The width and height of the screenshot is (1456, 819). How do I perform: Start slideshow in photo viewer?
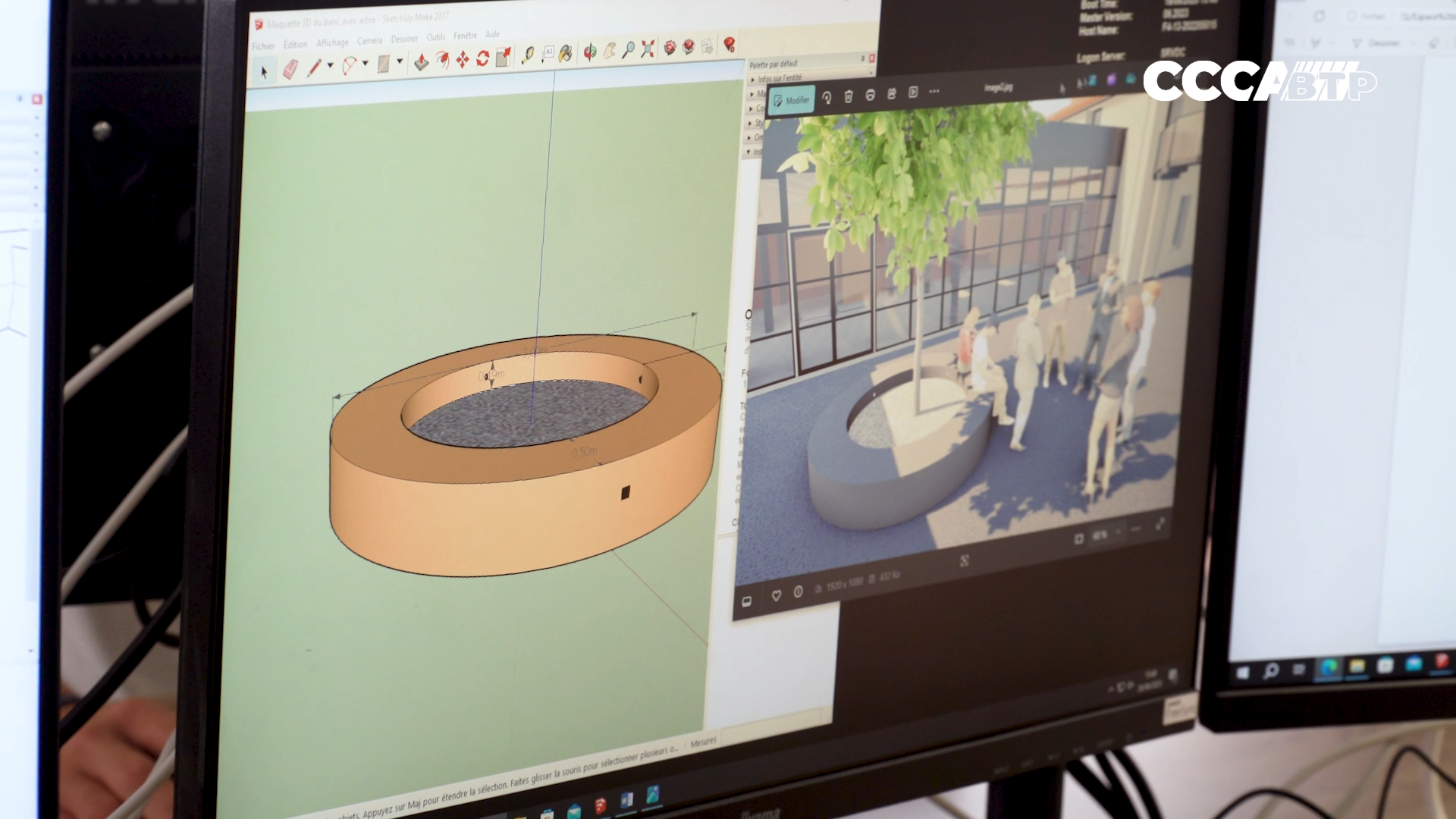coord(913,93)
